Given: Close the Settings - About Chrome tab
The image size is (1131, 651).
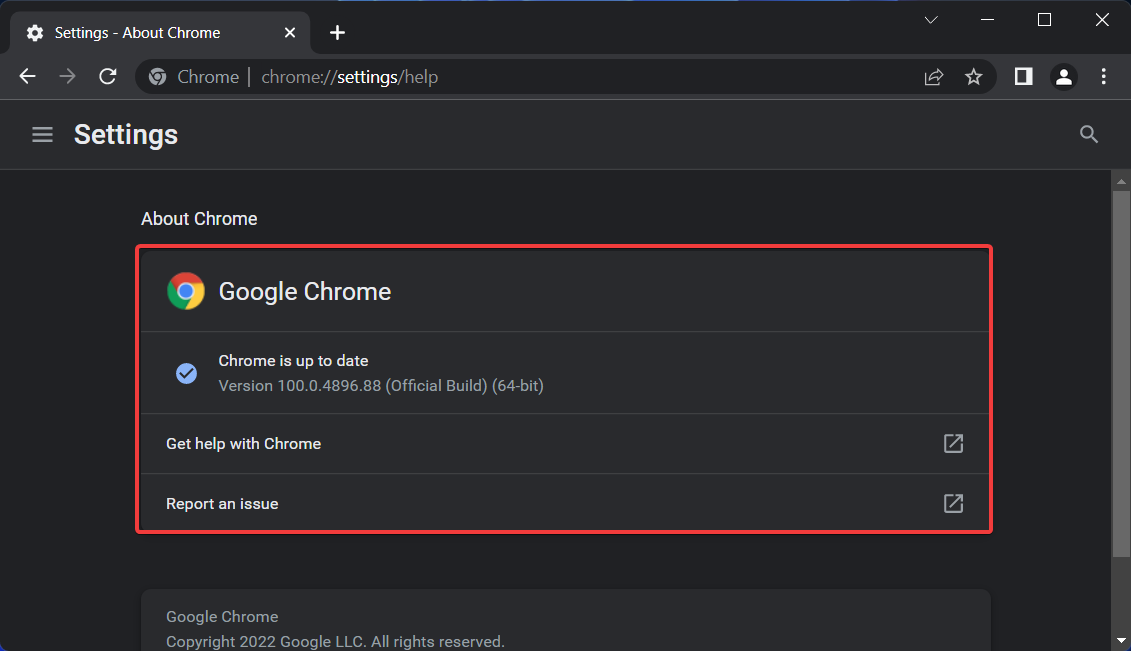Looking at the screenshot, I should 290,33.
